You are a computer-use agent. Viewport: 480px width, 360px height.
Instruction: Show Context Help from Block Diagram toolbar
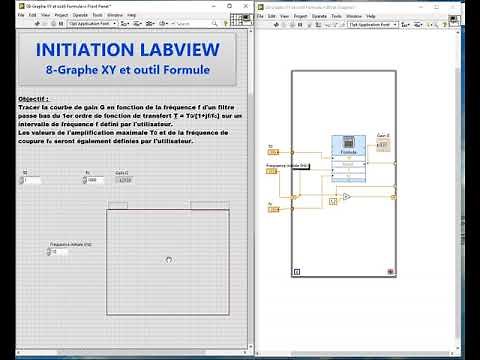coord(444,25)
